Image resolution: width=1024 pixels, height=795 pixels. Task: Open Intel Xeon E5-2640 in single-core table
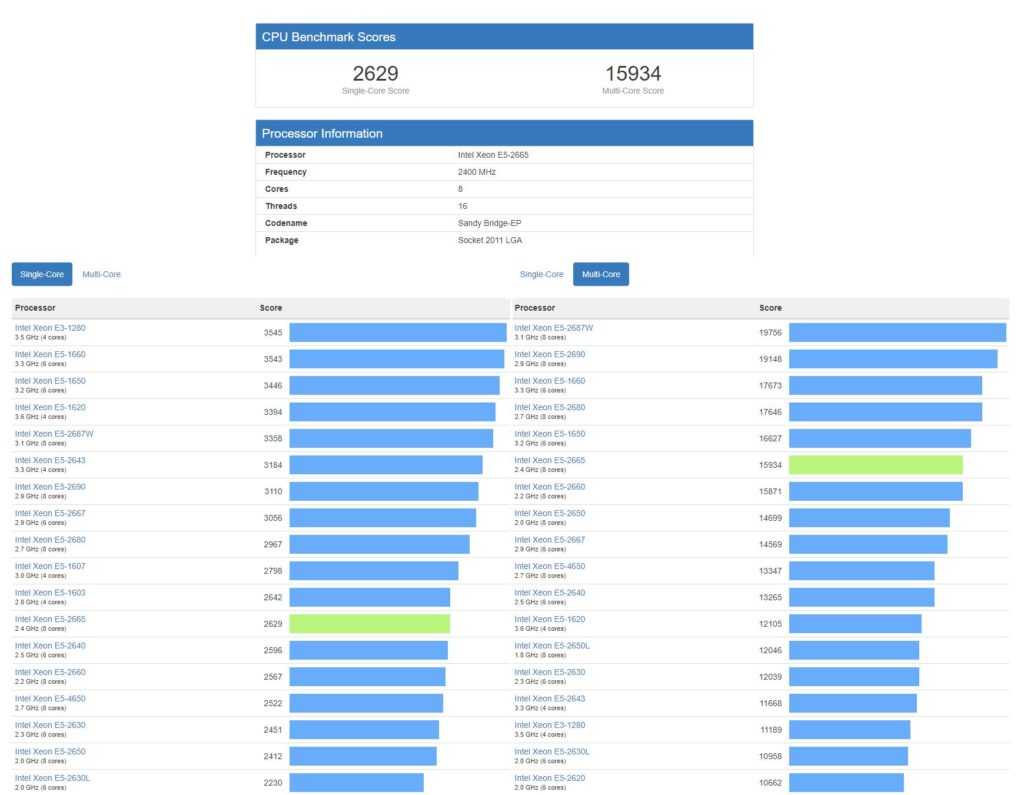click(x=50, y=645)
